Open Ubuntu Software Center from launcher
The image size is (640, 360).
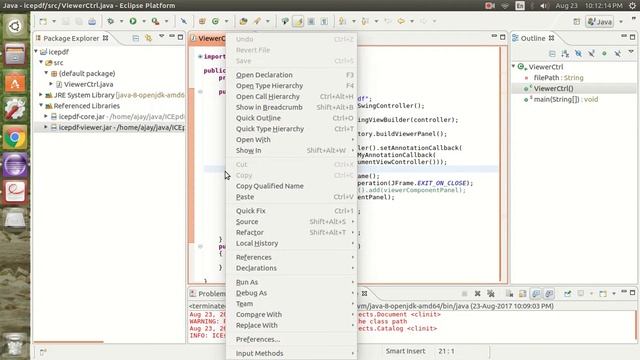tap(15, 82)
